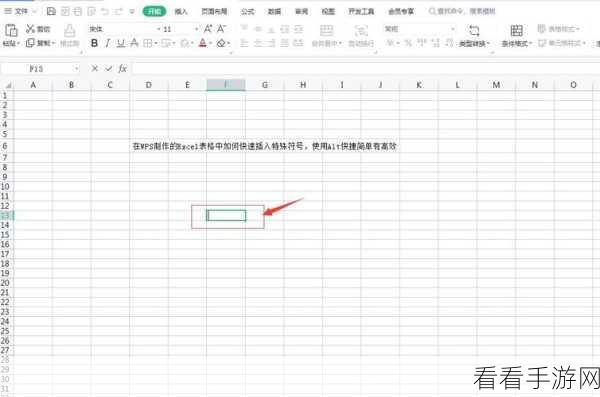Viewport: 600px width, 397px height.
Task: Open the Table Style (表格样式) dropdown
Action: pos(559,29)
